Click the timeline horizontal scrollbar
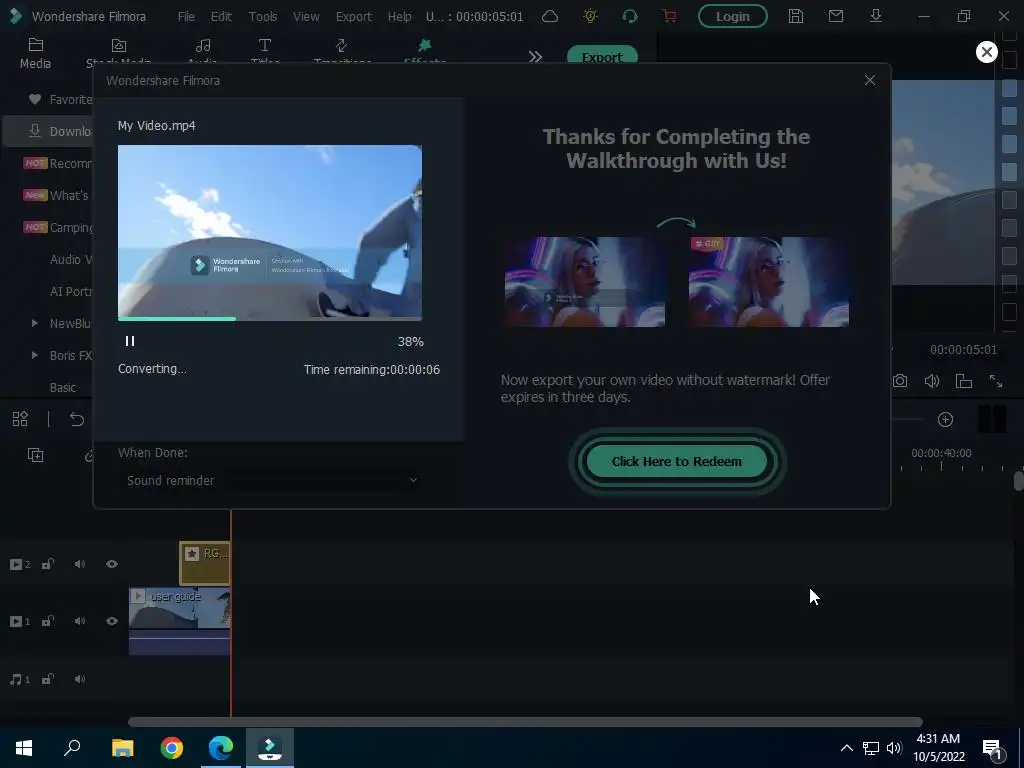1024x768 pixels. 525,722
